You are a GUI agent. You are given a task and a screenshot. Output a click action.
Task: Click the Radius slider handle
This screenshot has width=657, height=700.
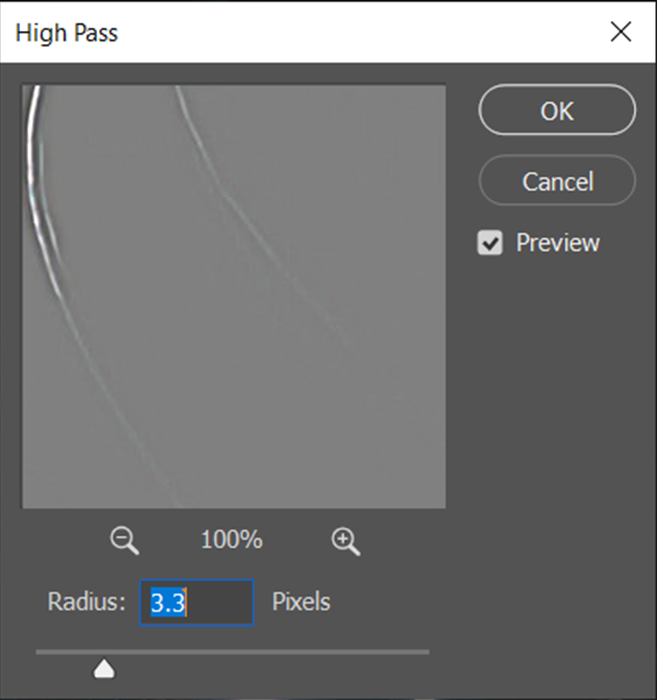pos(104,668)
